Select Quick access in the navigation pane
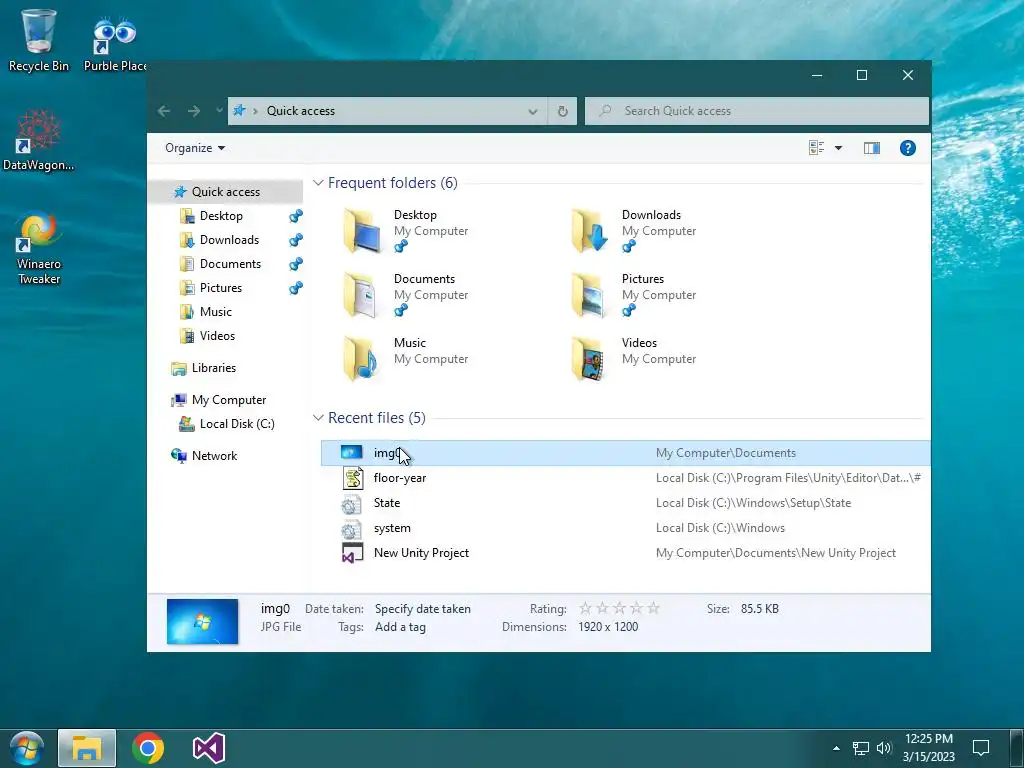 [226, 192]
